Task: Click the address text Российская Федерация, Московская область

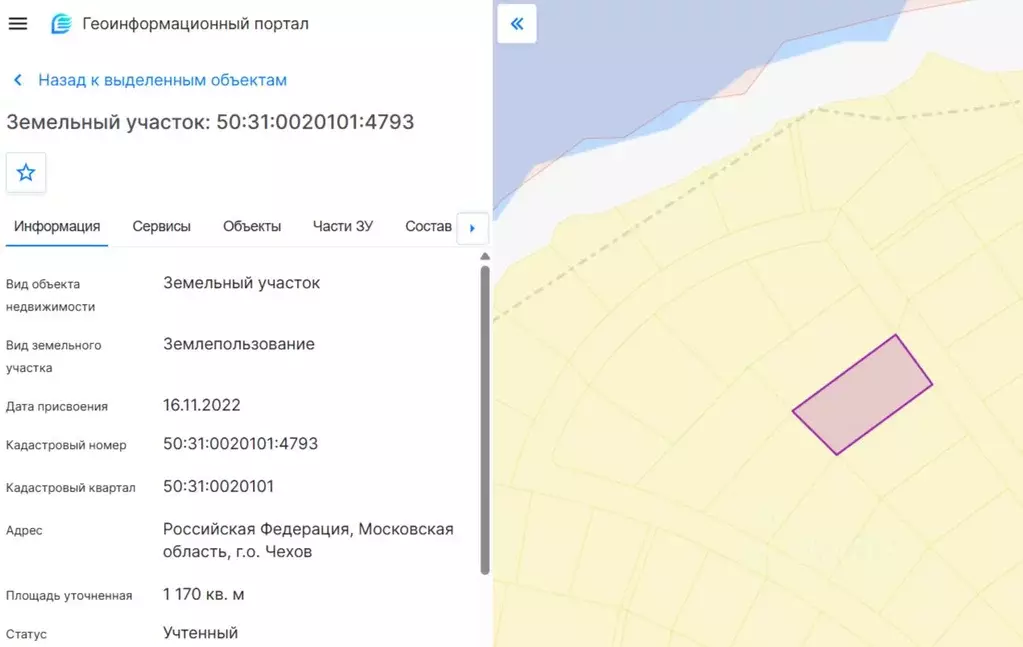Action: (x=308, y=540)
